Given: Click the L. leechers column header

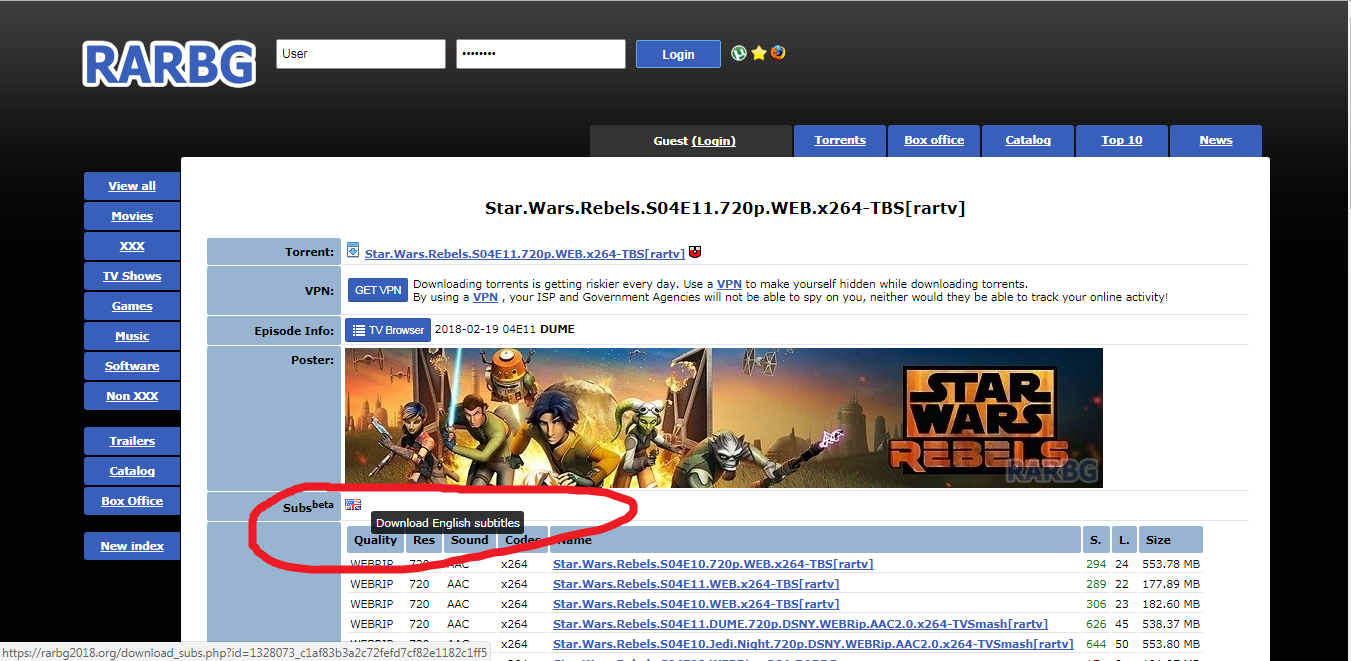Looking at the screenshot, I should (x=1125, y=540).
